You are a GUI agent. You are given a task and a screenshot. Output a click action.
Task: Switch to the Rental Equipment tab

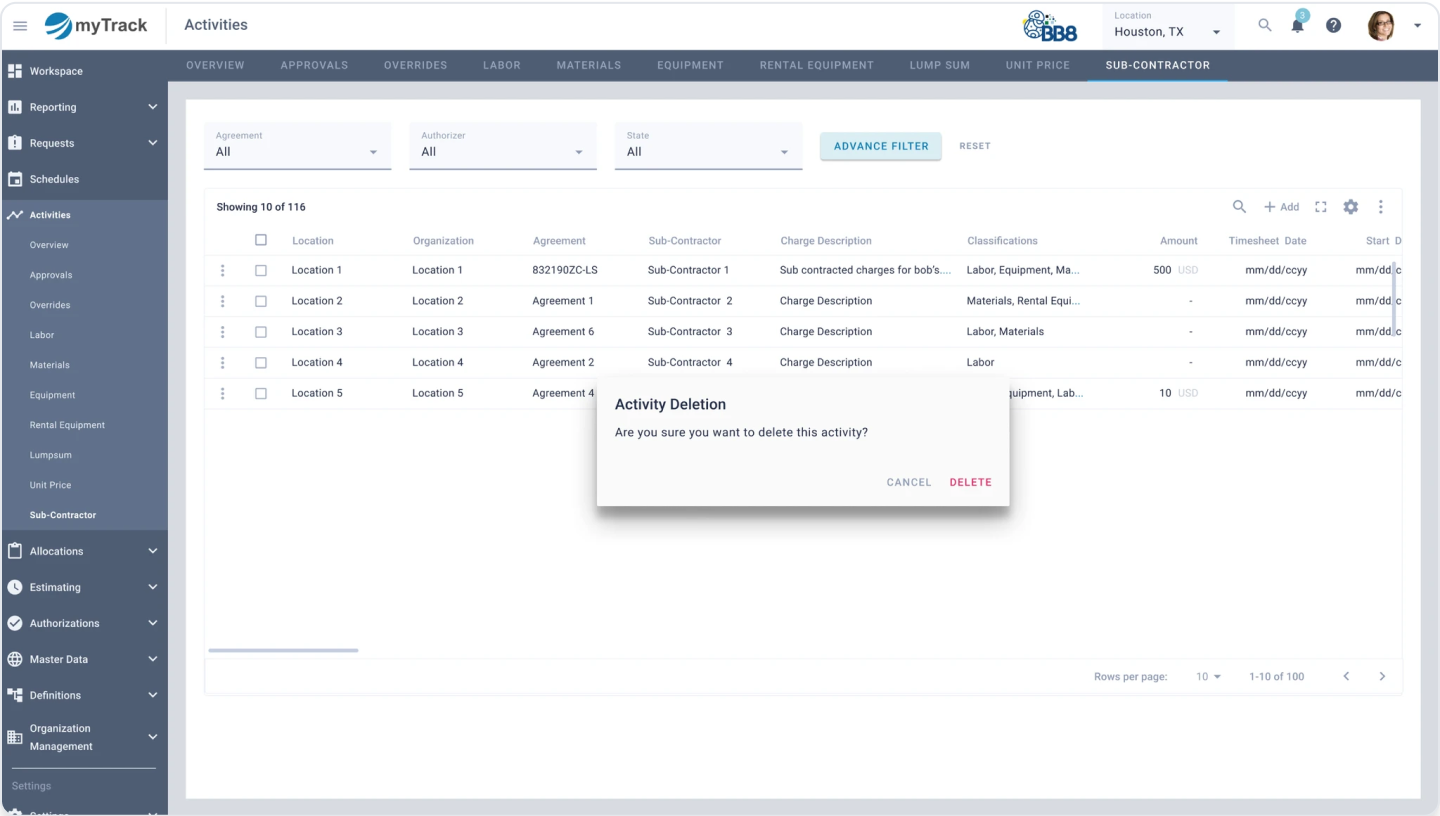tap(816, 65)
